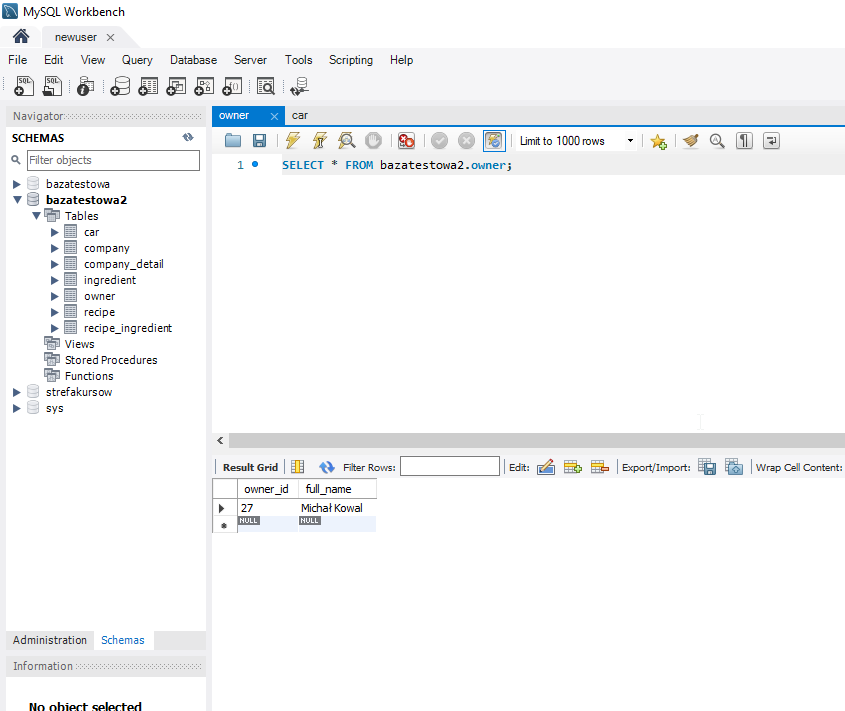
Task: Stop the executing query
Action: pyautogui.click(x=373, y=141)
